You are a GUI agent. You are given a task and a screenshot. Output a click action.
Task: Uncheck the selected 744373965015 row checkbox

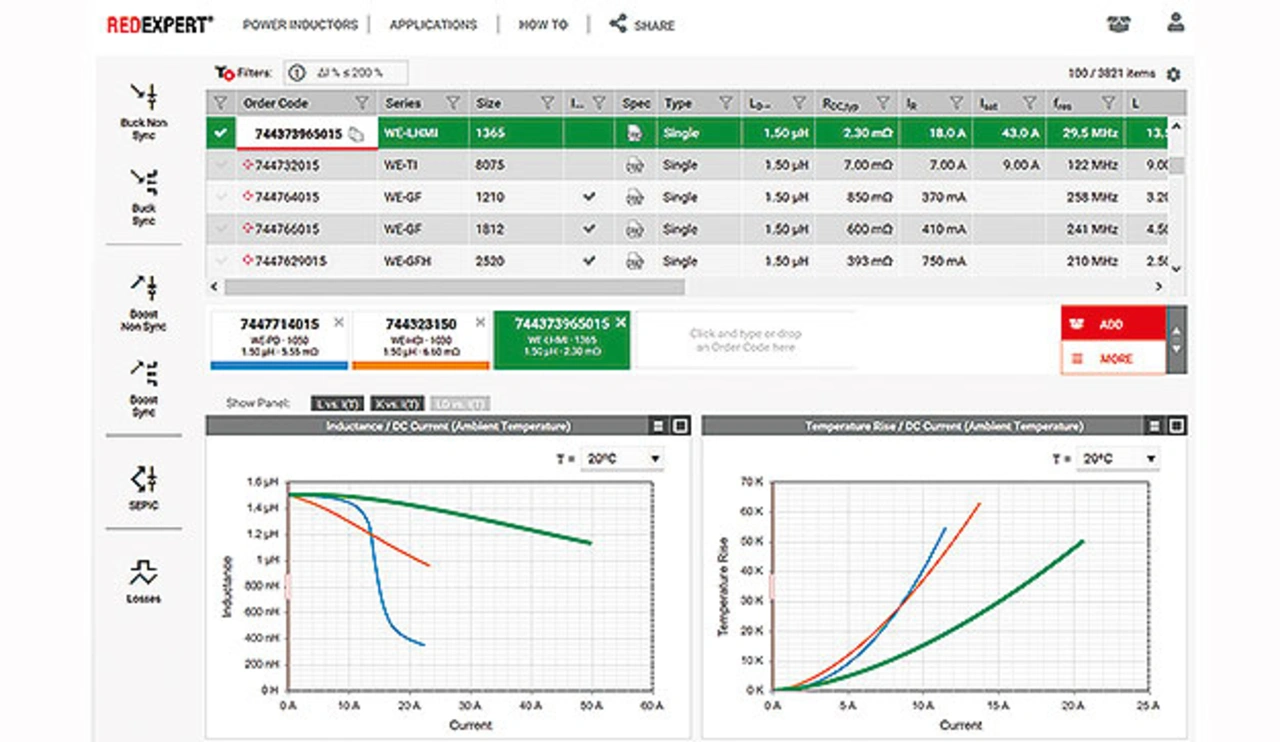pyautogui.click(x=221, y=133)
